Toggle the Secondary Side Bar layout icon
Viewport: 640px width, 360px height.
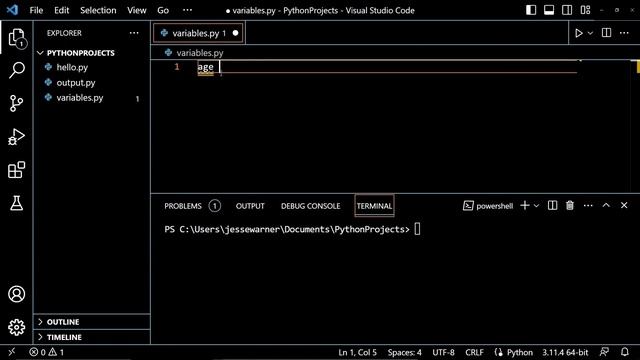point(567,10)
